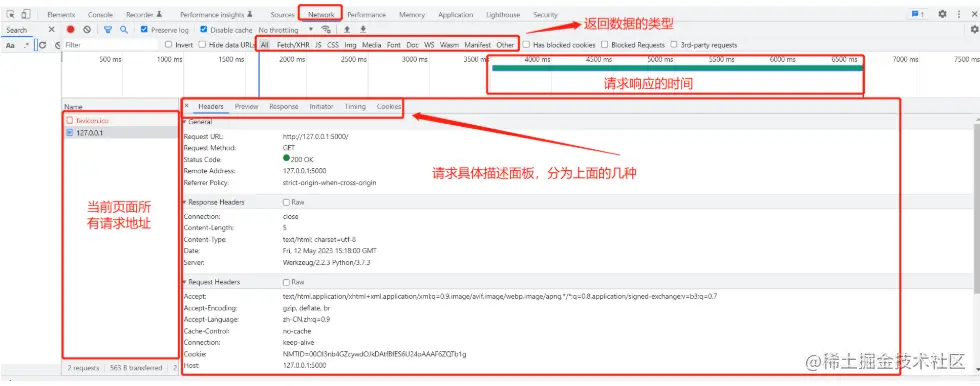Close DevTools with the X

click(974, 14)
